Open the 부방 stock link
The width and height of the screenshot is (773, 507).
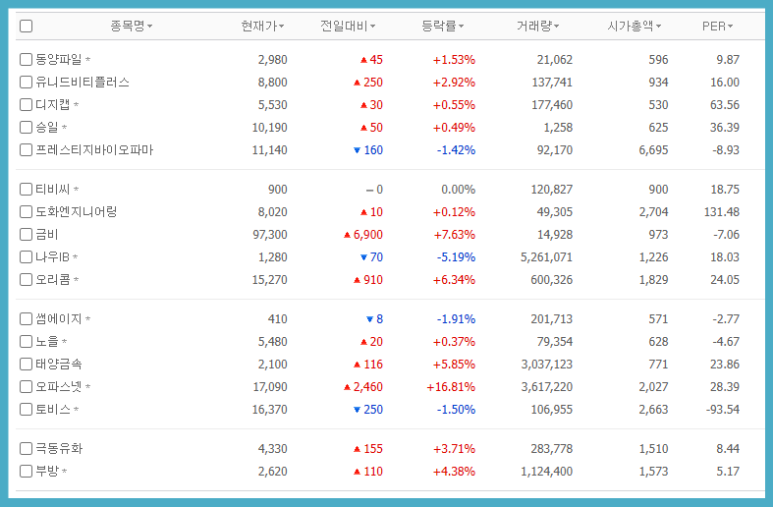click(47, 471)
